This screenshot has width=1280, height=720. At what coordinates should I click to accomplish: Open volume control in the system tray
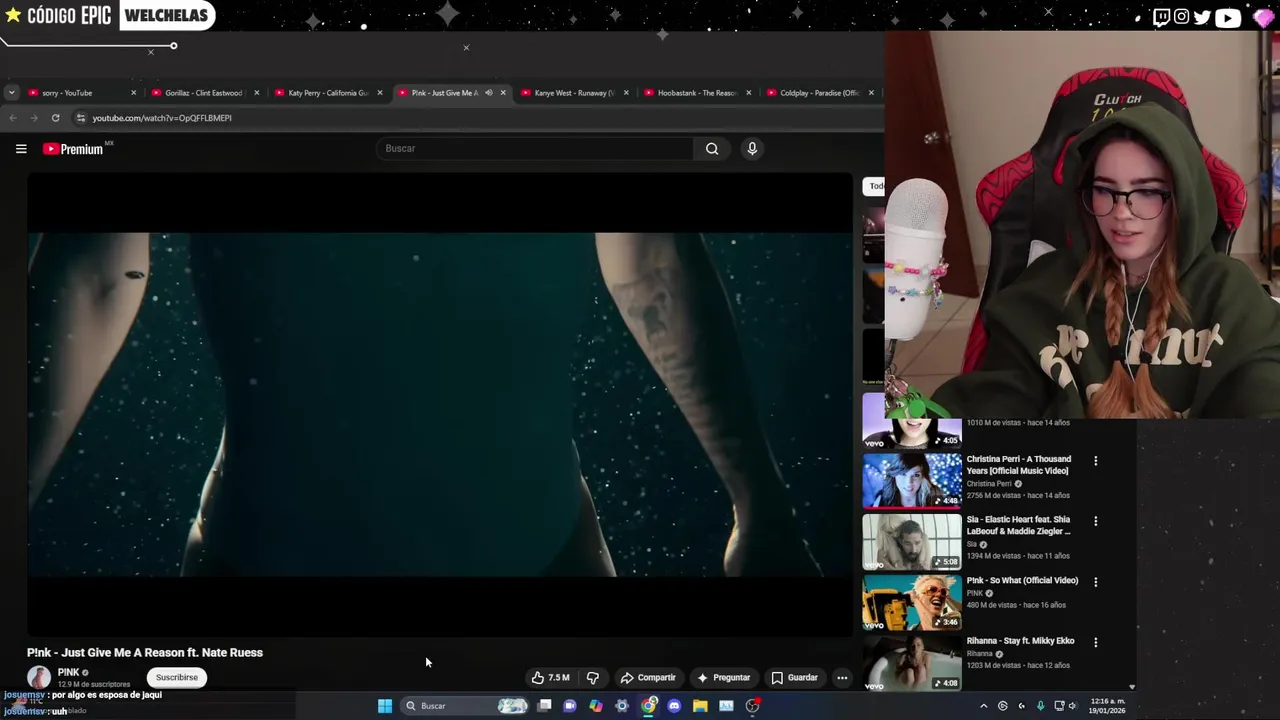click(1073, 706)
